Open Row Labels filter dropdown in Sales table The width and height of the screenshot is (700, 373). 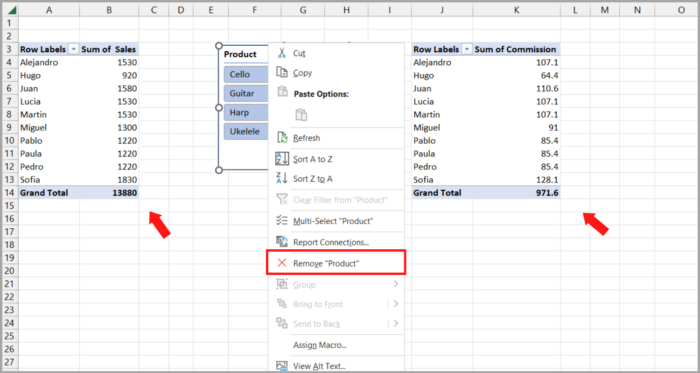click(x=74, y=50)
